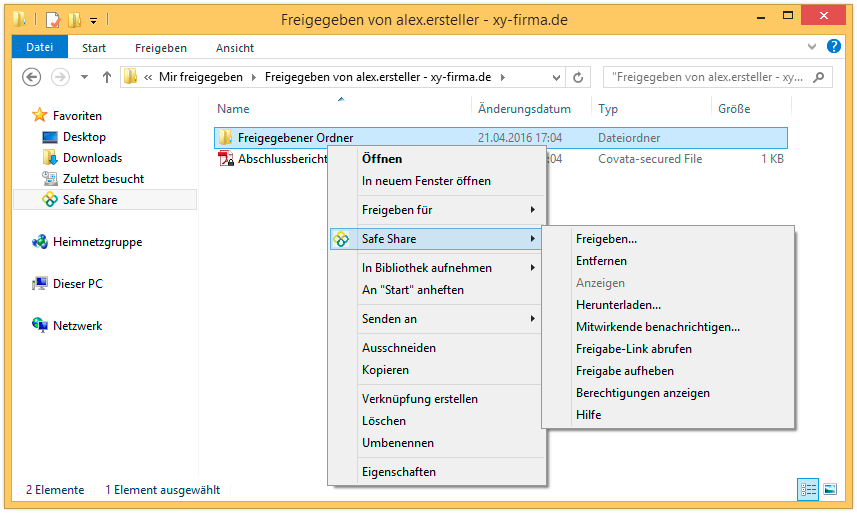Go up one folder level
857x513 pixels.
coord(107,77)
